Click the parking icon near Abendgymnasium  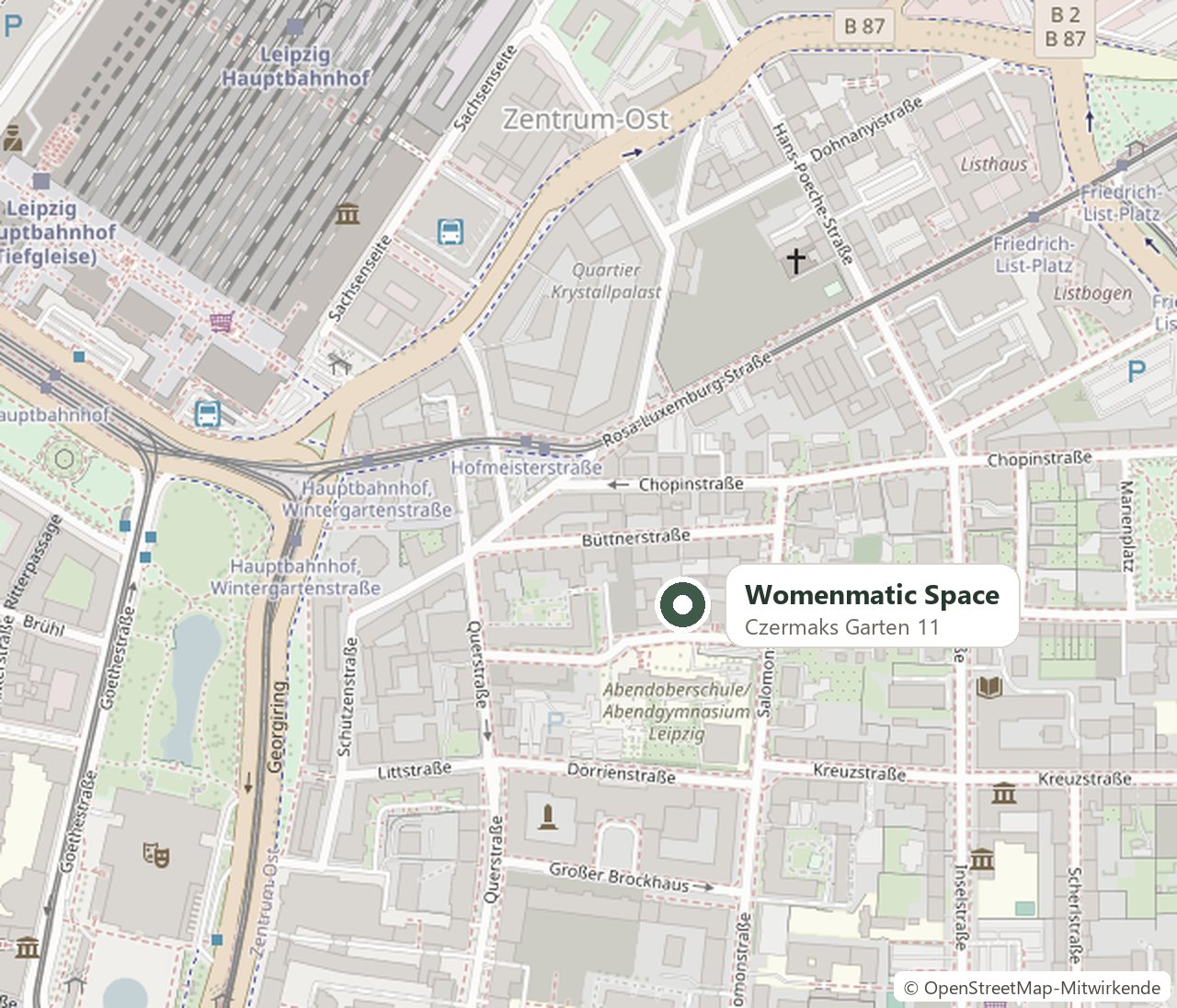(x=554, y=722)
